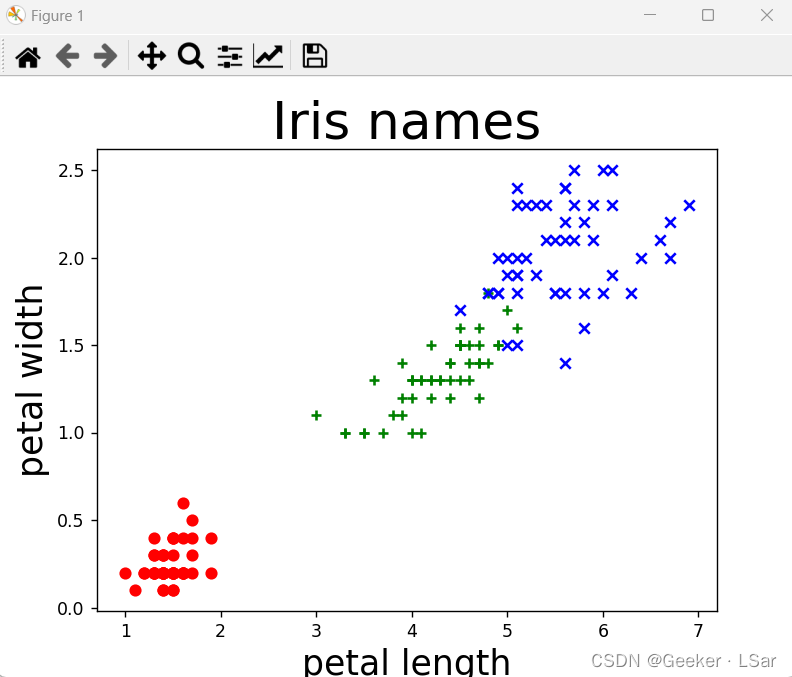Open the edit axis and curve parameters tool
792x677 pixels.
point(268,56)
